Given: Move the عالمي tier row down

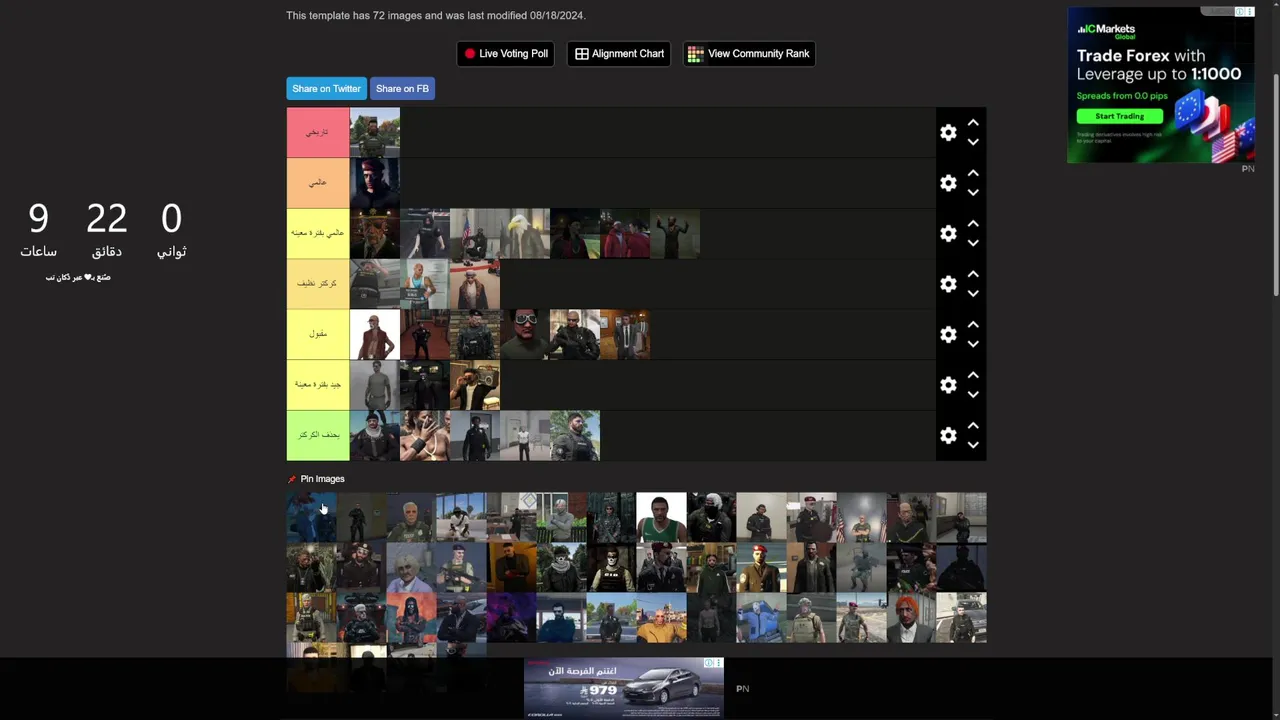Looking at the screenshot, I should pyautogui.click(x=973, y=193).
